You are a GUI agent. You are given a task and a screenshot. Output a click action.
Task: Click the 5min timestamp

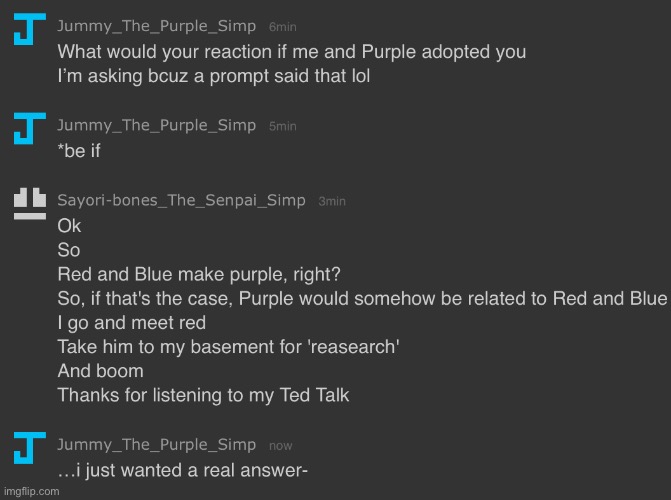[x=282, y=126]
